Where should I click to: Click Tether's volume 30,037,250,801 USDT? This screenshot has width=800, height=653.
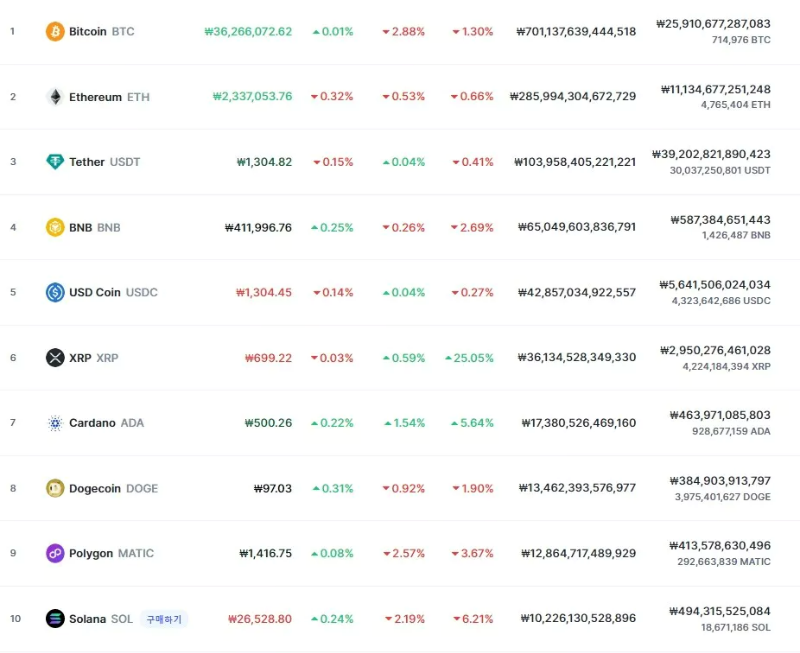(x=720, y=170)
